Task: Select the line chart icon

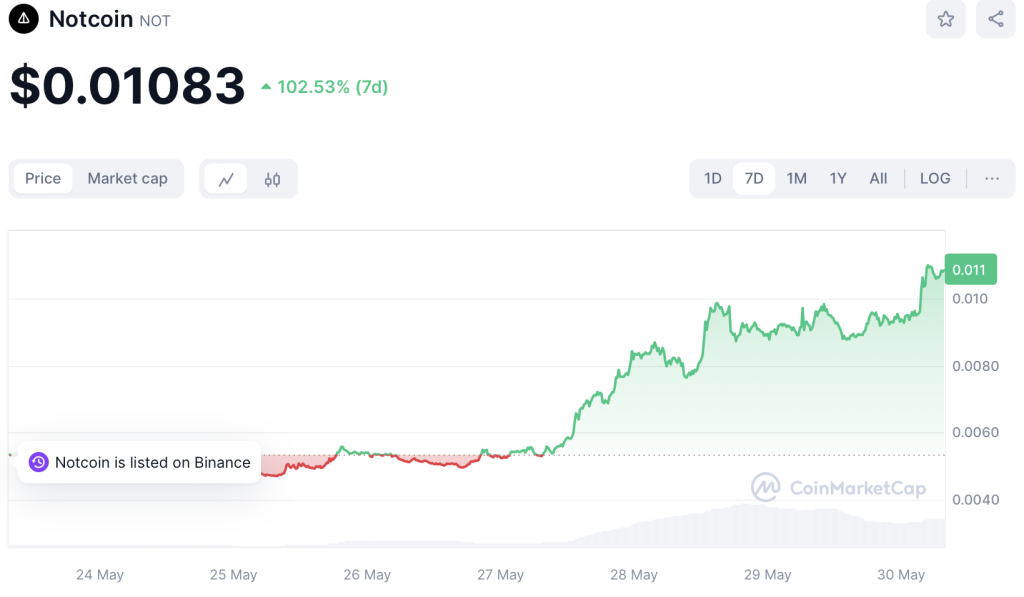Action: pos(226,178)
